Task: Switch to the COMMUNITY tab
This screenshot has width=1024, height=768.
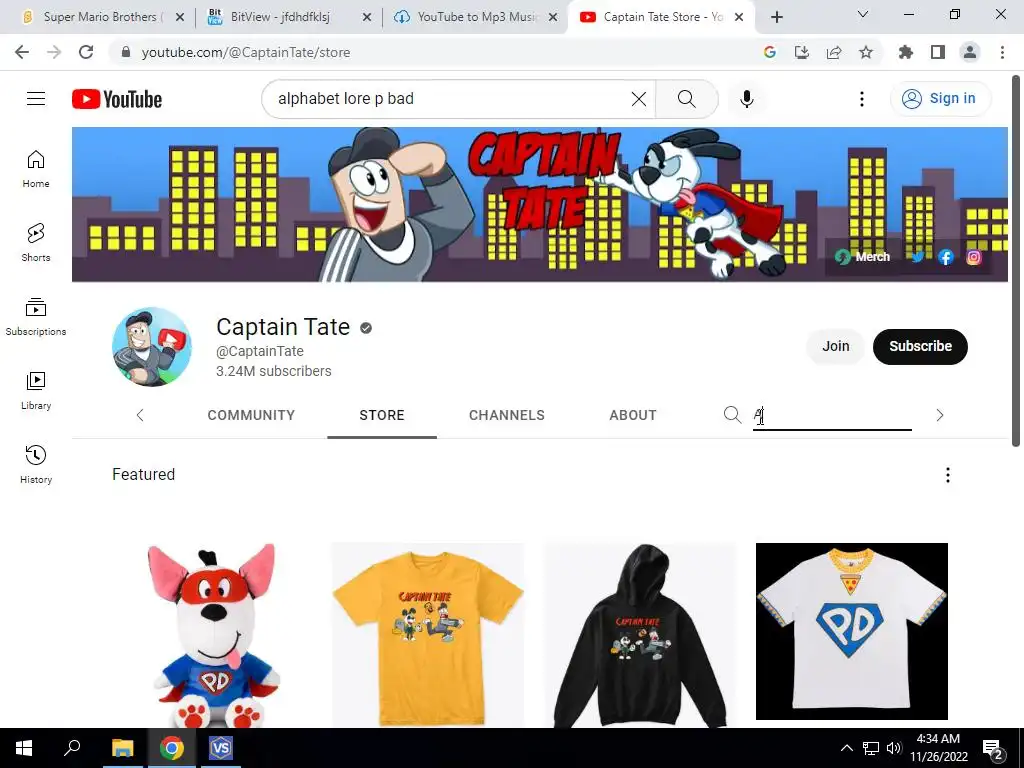Action: 251,415
